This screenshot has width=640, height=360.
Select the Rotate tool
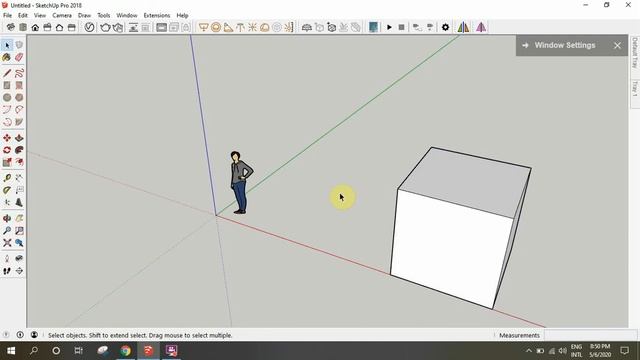click(x=7, y=150)
